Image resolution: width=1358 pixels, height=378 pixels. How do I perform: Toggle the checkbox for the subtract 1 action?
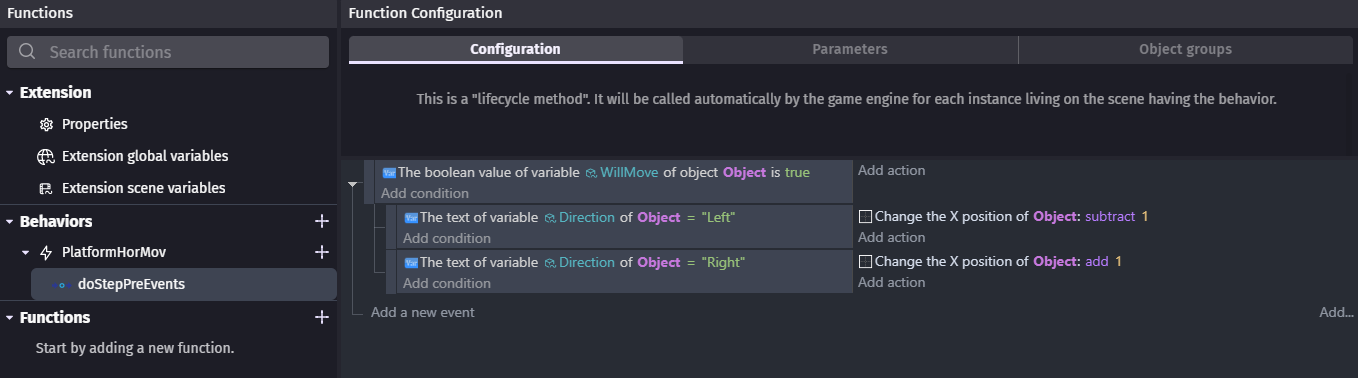(866, 217)
